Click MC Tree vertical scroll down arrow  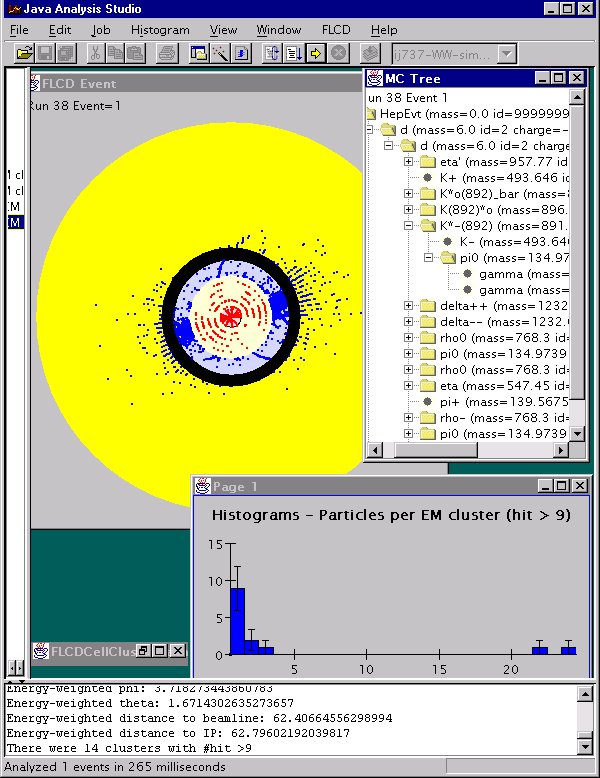pos(577,433)
